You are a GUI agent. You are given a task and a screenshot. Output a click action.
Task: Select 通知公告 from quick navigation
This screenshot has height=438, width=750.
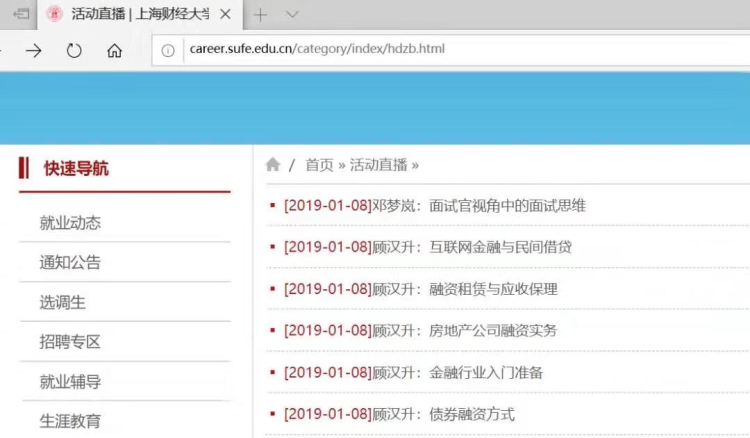pos(70,263)
